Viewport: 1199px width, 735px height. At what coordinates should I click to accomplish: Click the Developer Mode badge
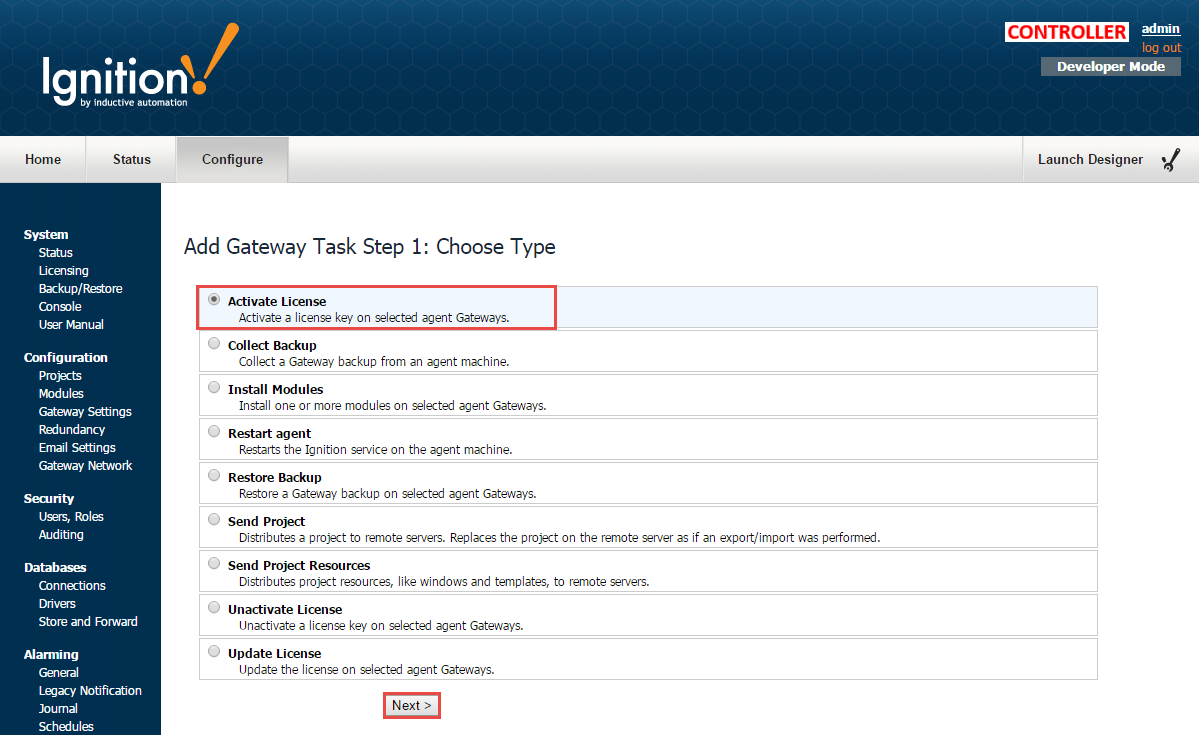pyautogui.click(x=1110, y=67)
